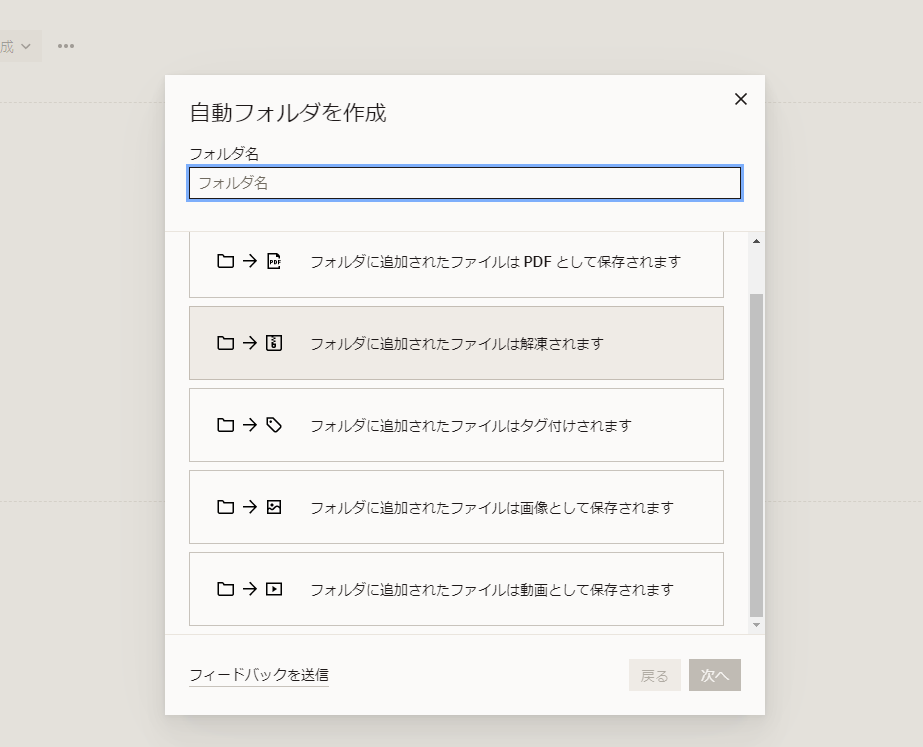
Task: Open the three-dot more menu behind the dialog
Action: [x=66, y=46]
